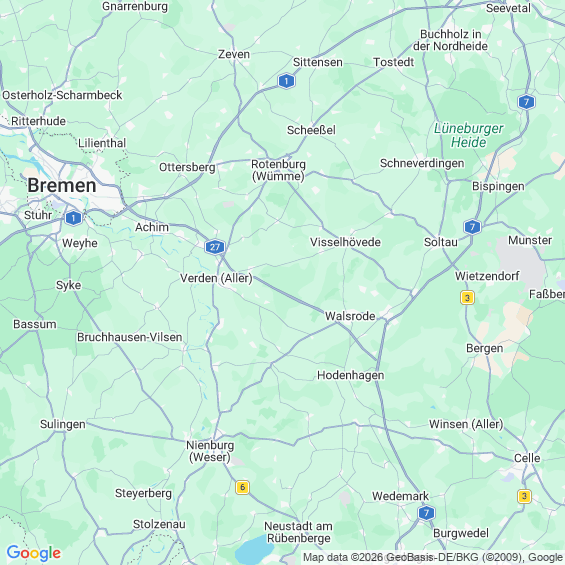Click the A27 highway shield near Verden

tap(215, 247)
